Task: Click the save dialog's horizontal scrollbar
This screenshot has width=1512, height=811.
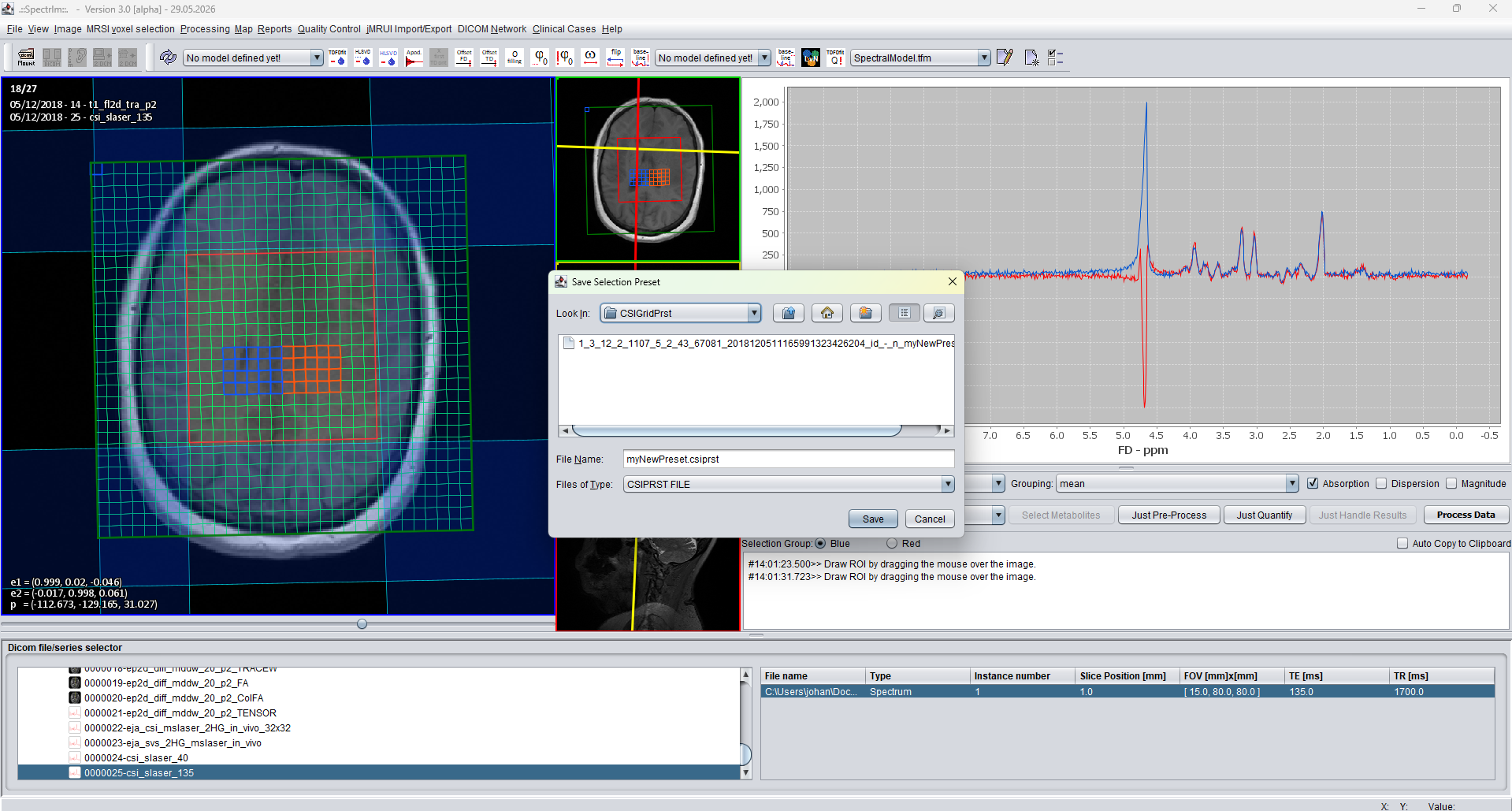Action: (x=737, y=430)
